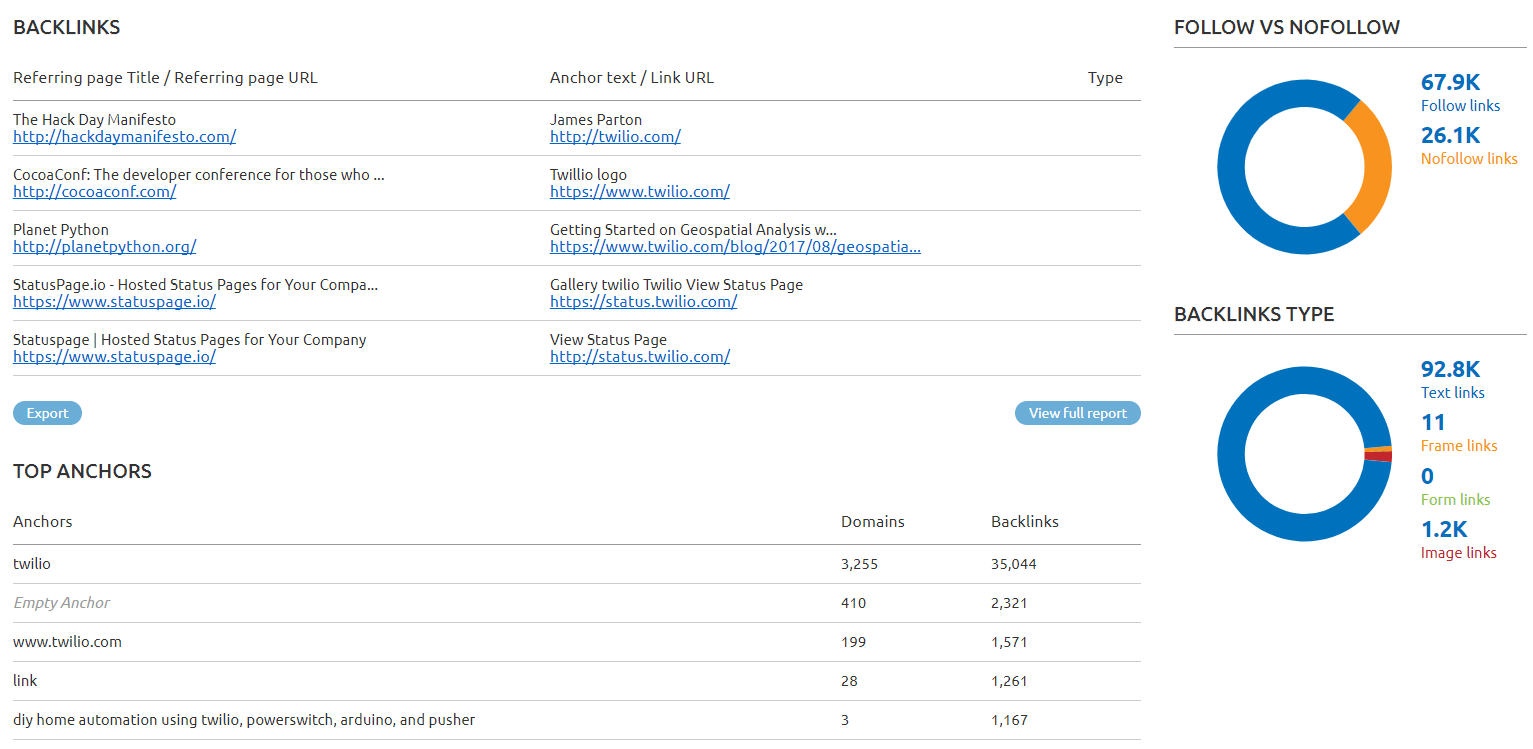Click the 0 Form links value
Image resolution: width=1533 pixels, height=749 pixels.
click(x=1427, y=477)
